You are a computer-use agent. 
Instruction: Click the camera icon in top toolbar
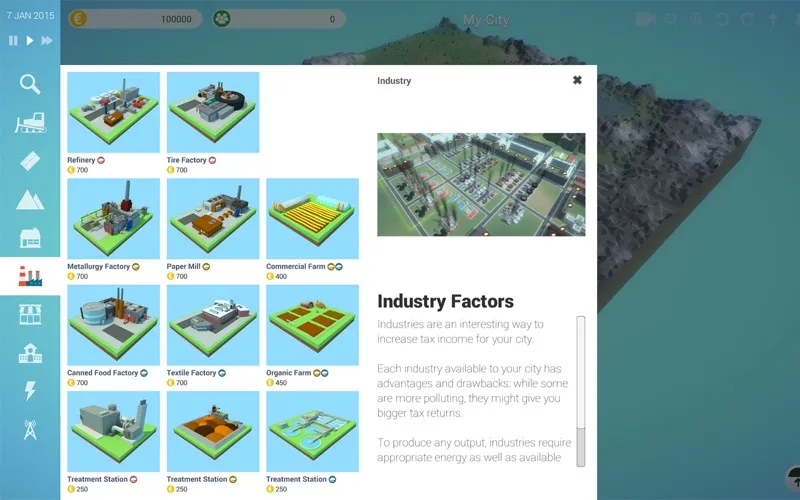pos(645,19)
